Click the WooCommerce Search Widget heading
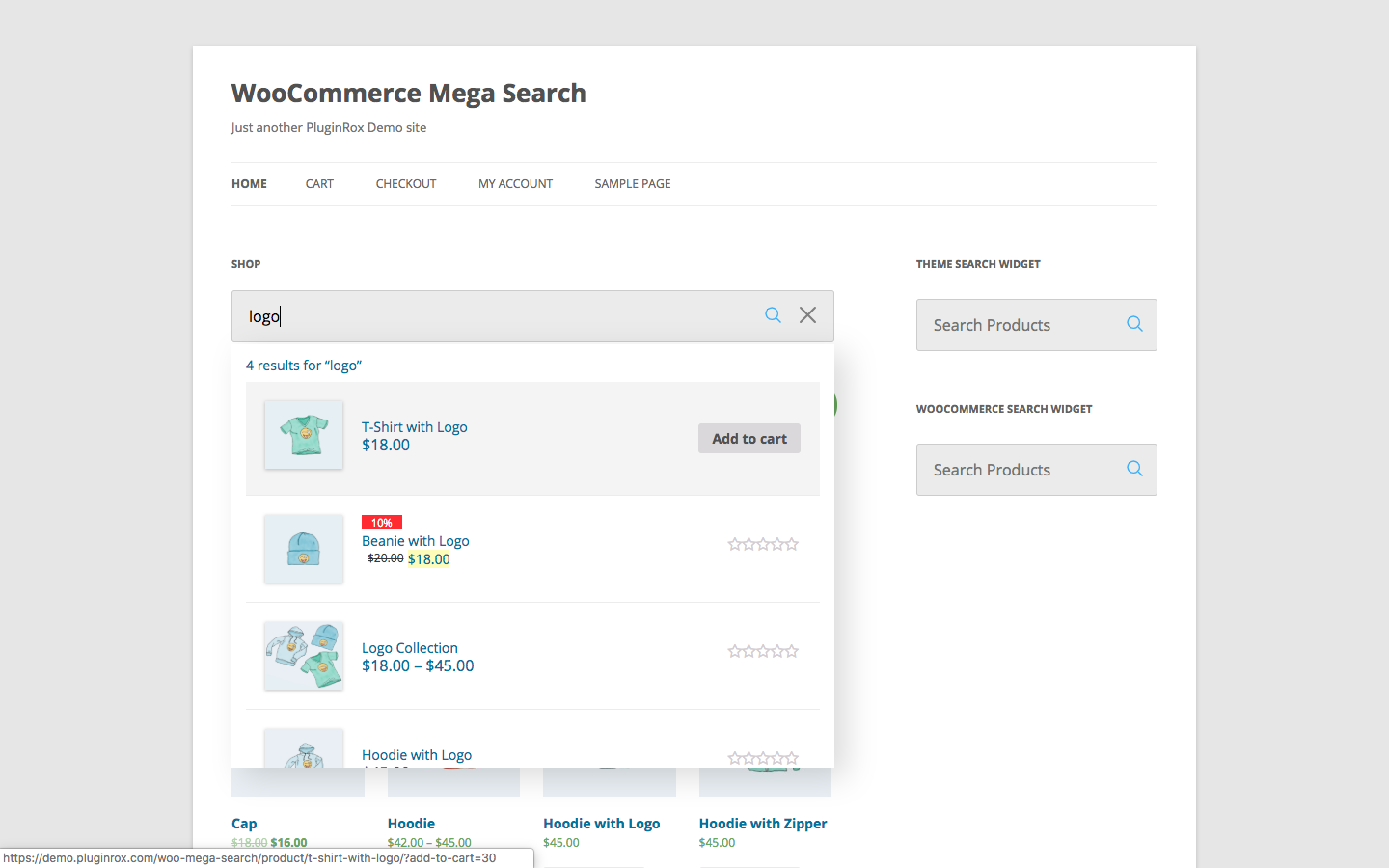 click(1004, 409)
